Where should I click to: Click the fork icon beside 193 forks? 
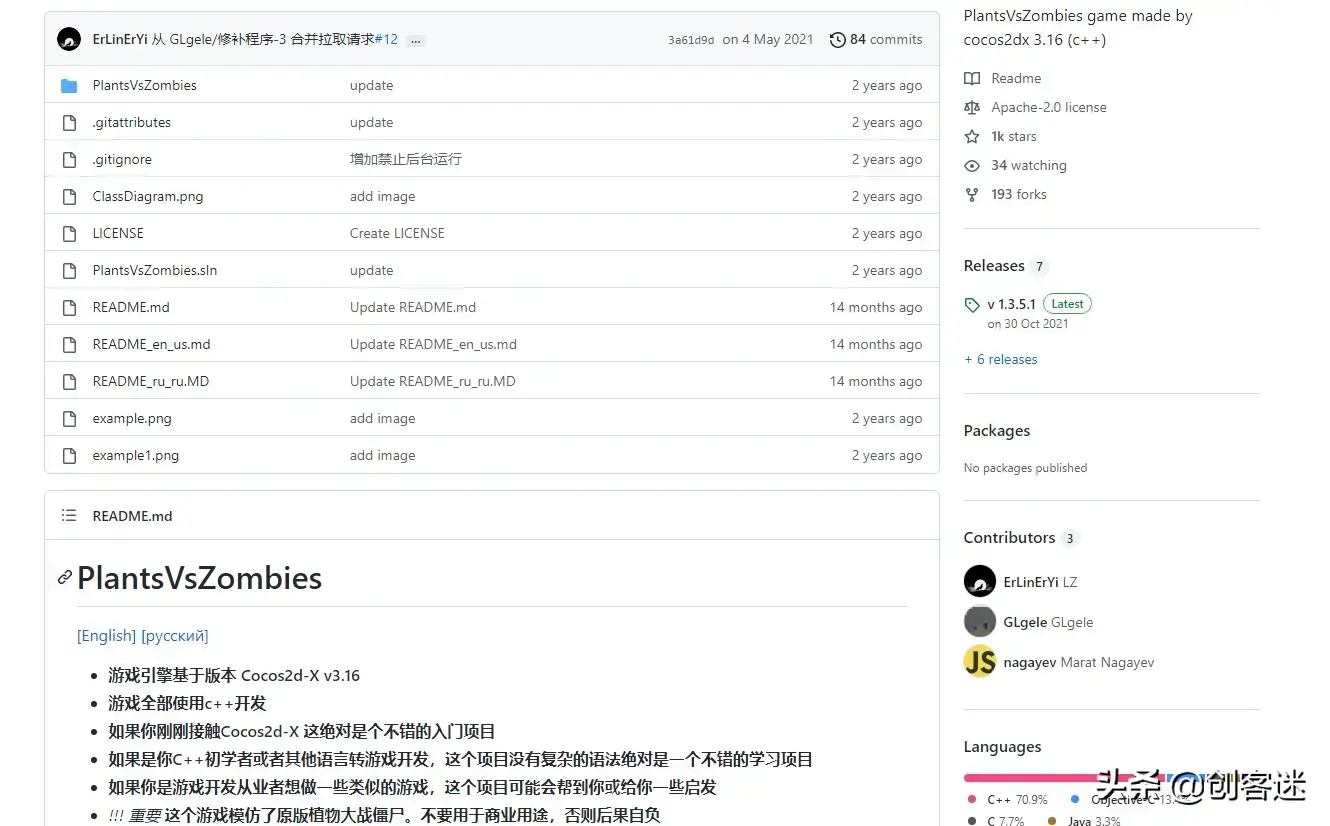coord(971,194)
